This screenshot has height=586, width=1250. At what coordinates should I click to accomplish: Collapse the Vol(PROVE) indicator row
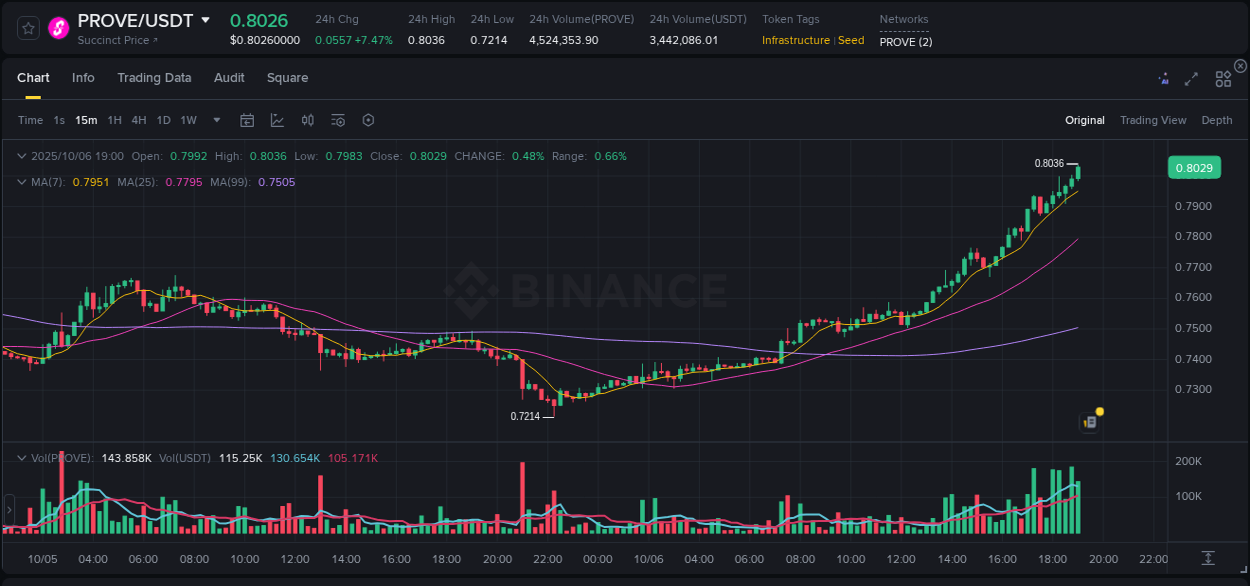point(22,457)
